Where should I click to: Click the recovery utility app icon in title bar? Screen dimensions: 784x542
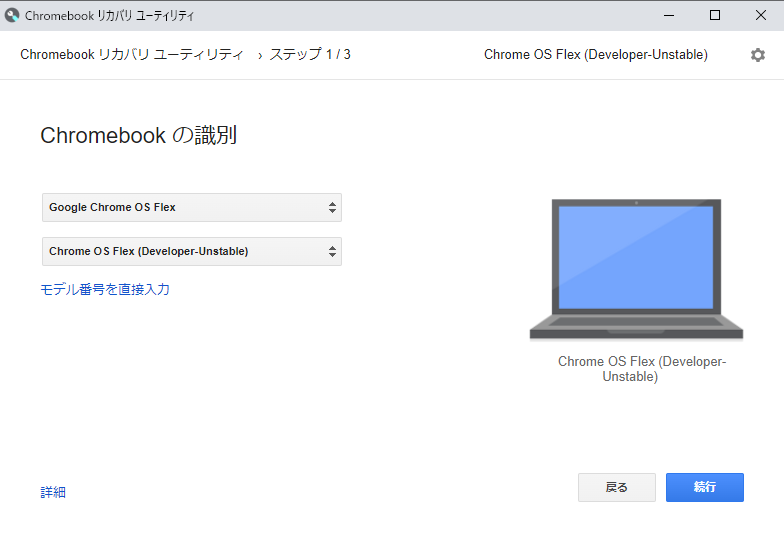(12, 16)
